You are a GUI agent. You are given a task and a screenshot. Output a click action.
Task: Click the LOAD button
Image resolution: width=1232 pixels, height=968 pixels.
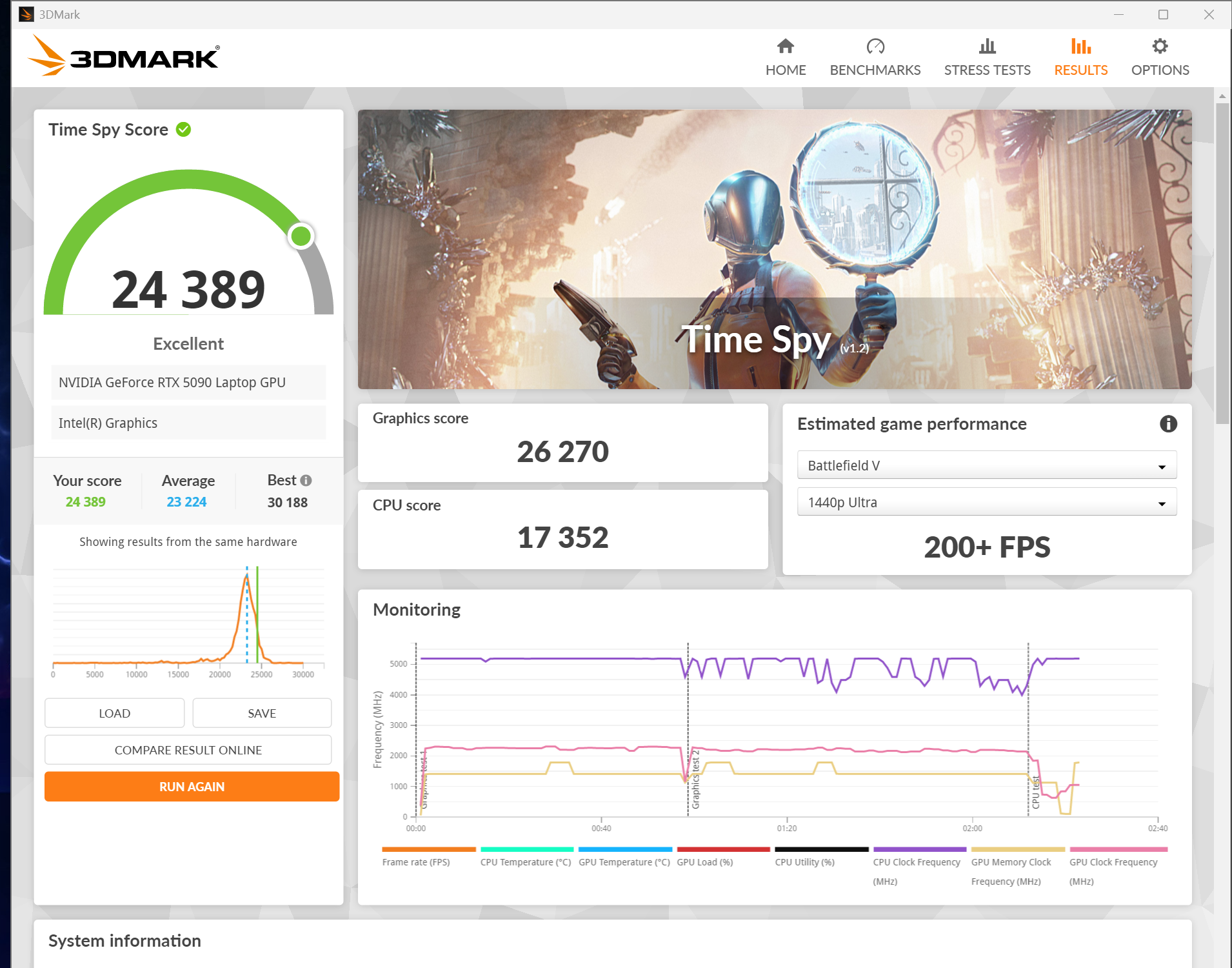pyautogui.click(x=114, y=713)
